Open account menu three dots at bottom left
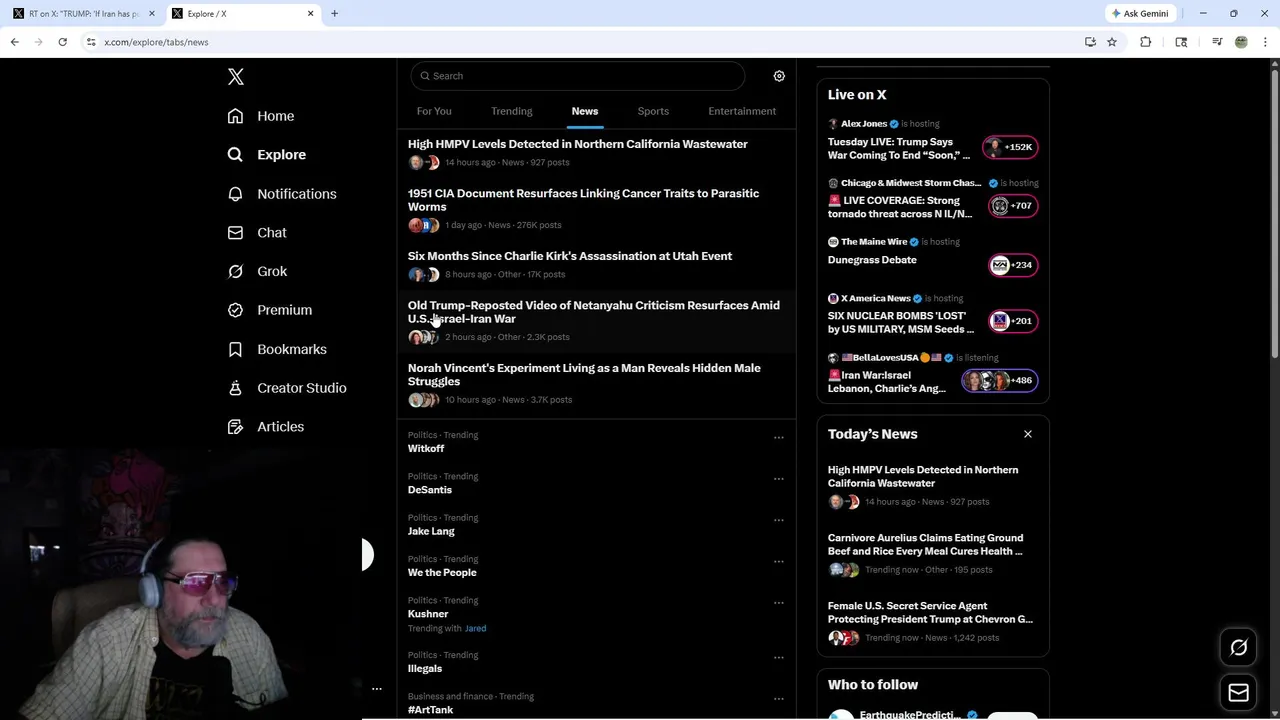1280x720 pixels. pyautogui.click(x=377, y=688)
